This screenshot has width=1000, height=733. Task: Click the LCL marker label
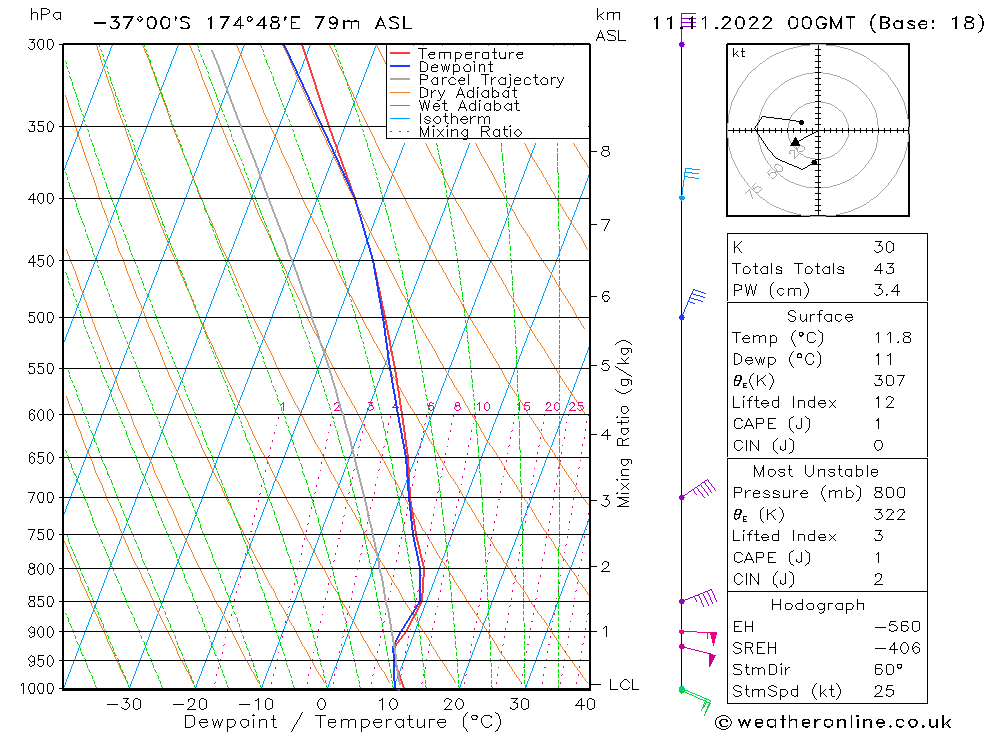point(624,685)
